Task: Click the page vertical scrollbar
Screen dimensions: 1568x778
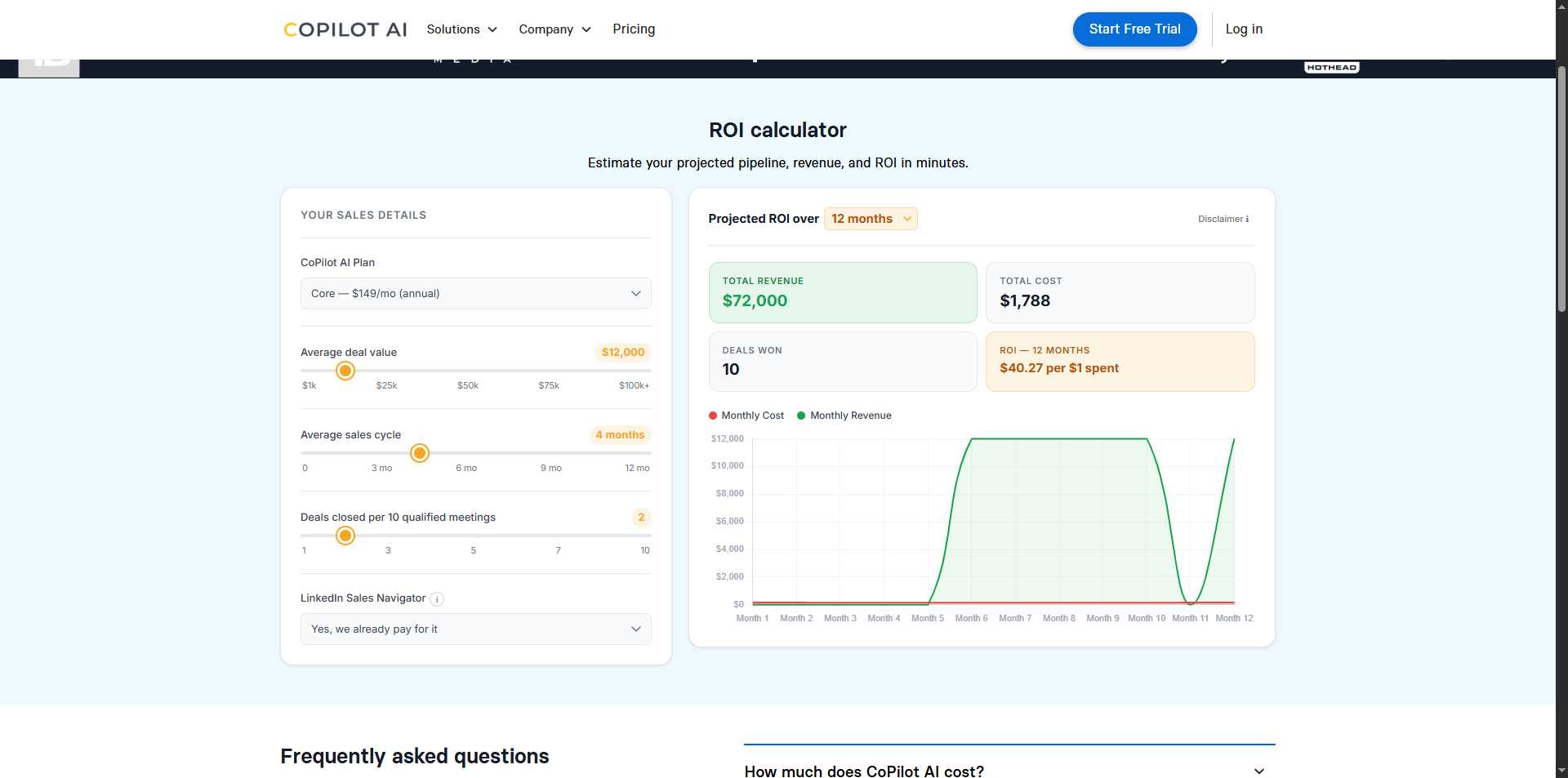Action: (1561, 189)
